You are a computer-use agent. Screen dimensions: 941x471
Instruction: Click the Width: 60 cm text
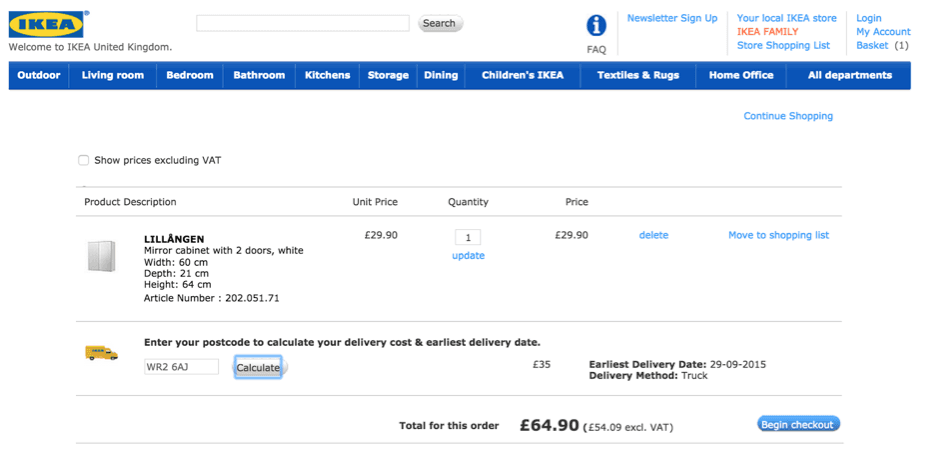(176, 262)
